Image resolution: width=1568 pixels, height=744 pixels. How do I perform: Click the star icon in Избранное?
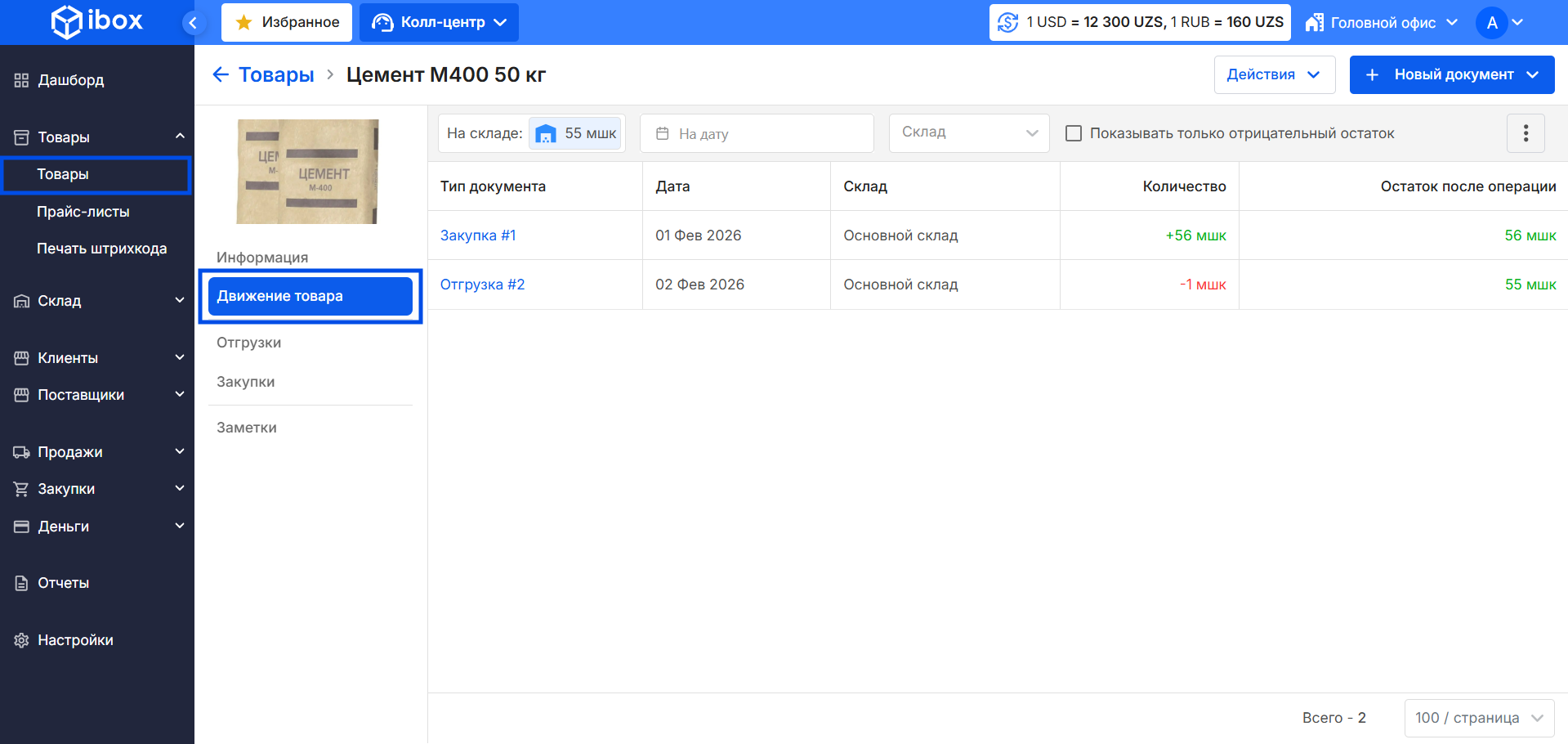tap(243, 23)
